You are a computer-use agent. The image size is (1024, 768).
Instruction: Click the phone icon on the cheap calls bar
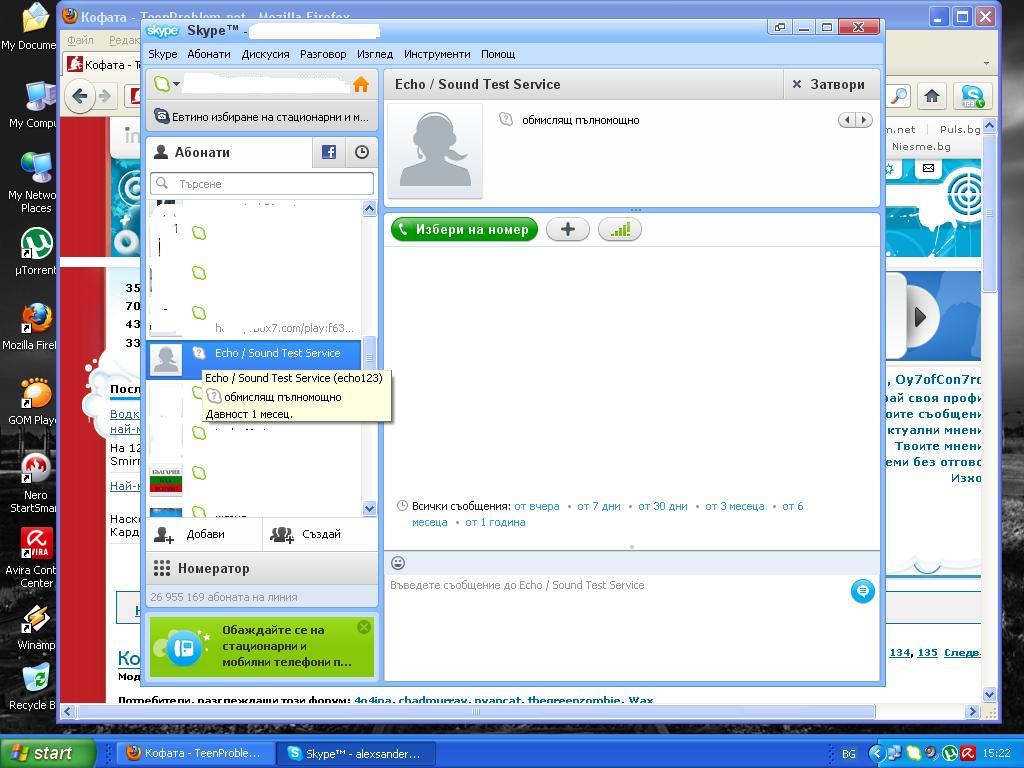(x=161, y=117)
